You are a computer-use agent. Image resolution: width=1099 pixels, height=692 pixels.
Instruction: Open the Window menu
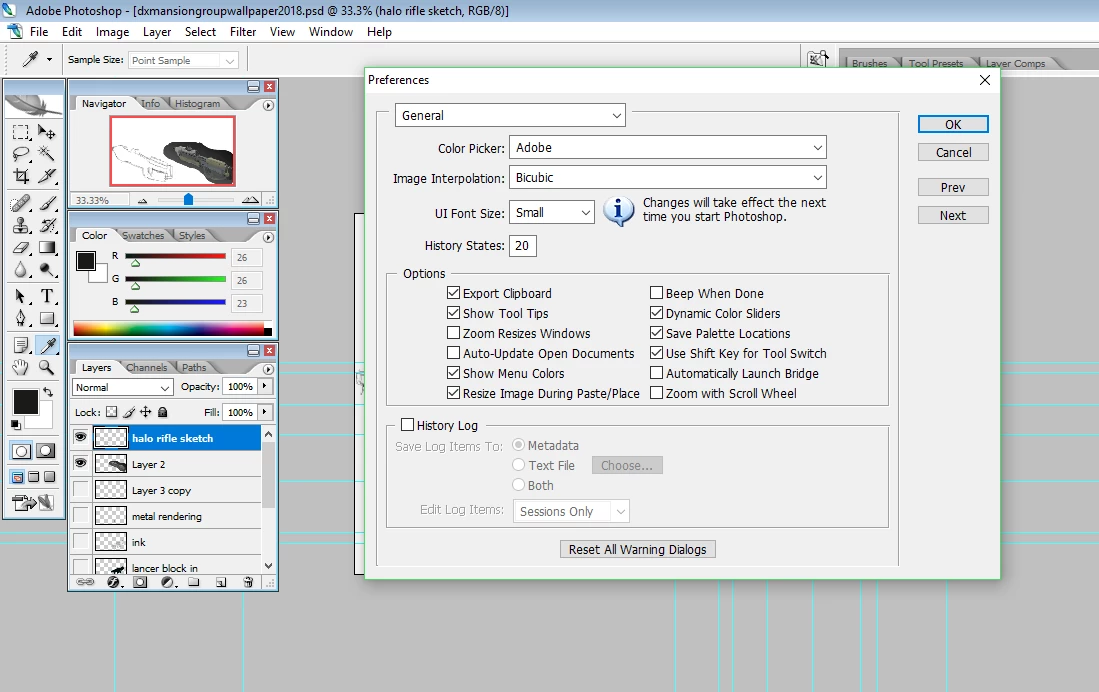331,32
